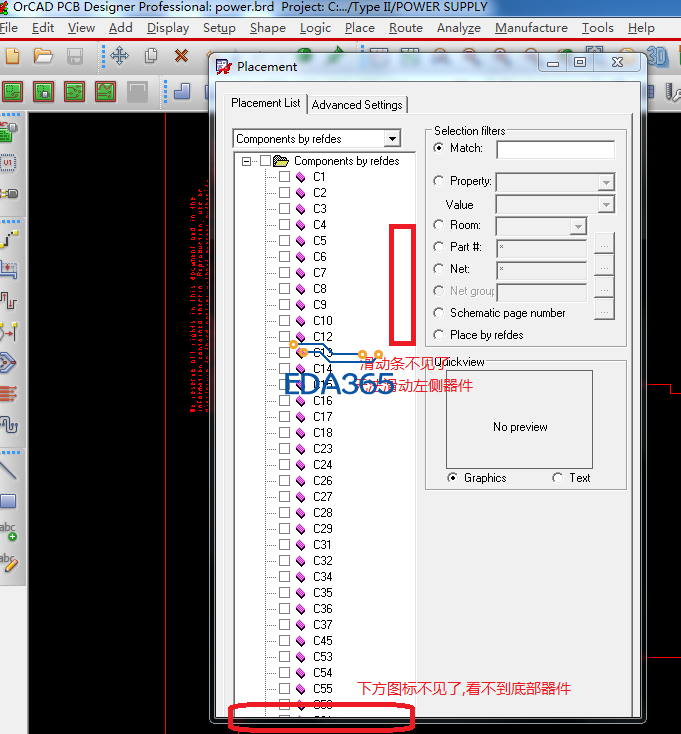Open the Place menu
Screen dimensions: 681x734
tap(359, 28)
